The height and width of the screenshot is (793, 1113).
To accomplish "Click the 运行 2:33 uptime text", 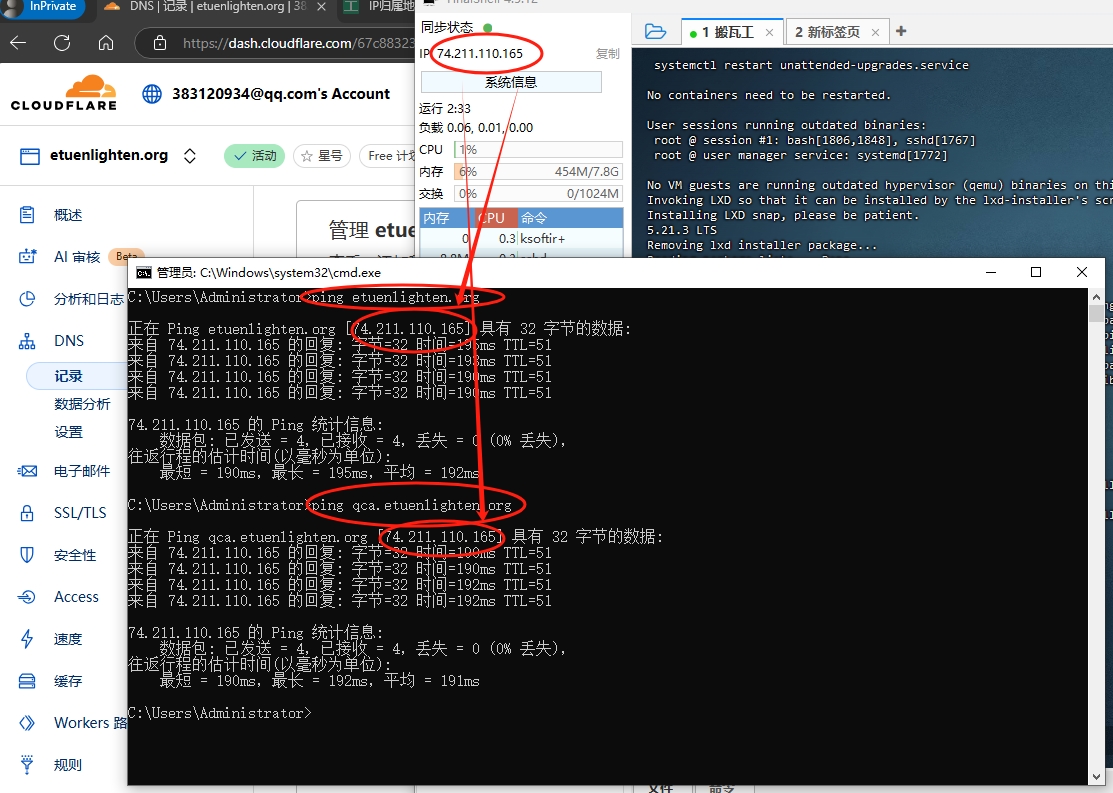I will (445, 109).
